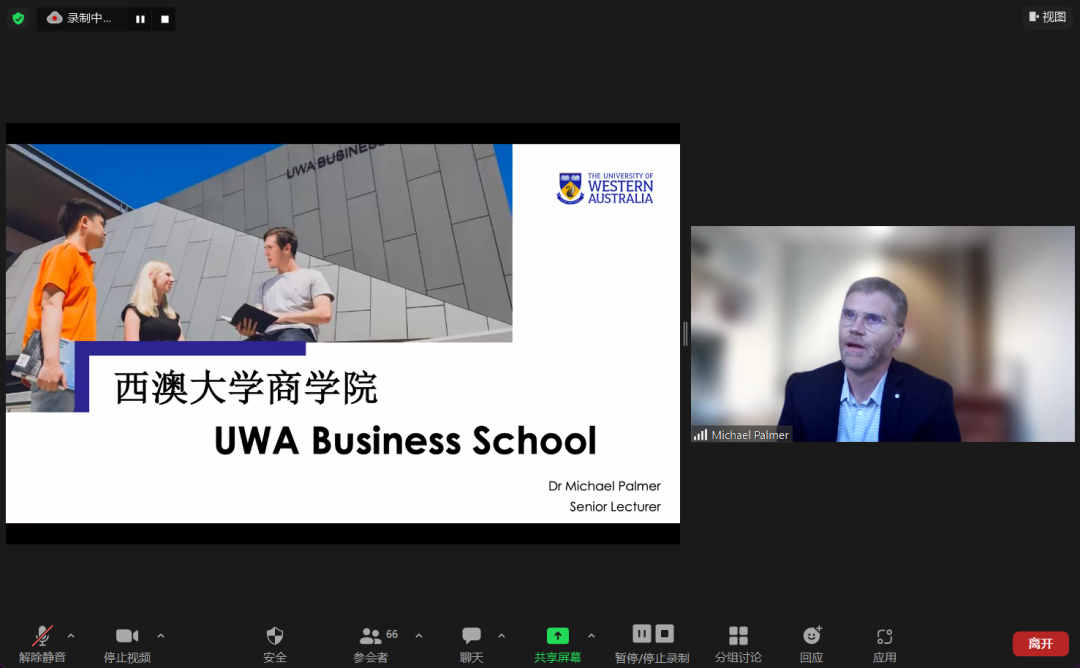1080x668 pixels.
Task: Open the Reactions (回应) menu
Action: point(811,643)
